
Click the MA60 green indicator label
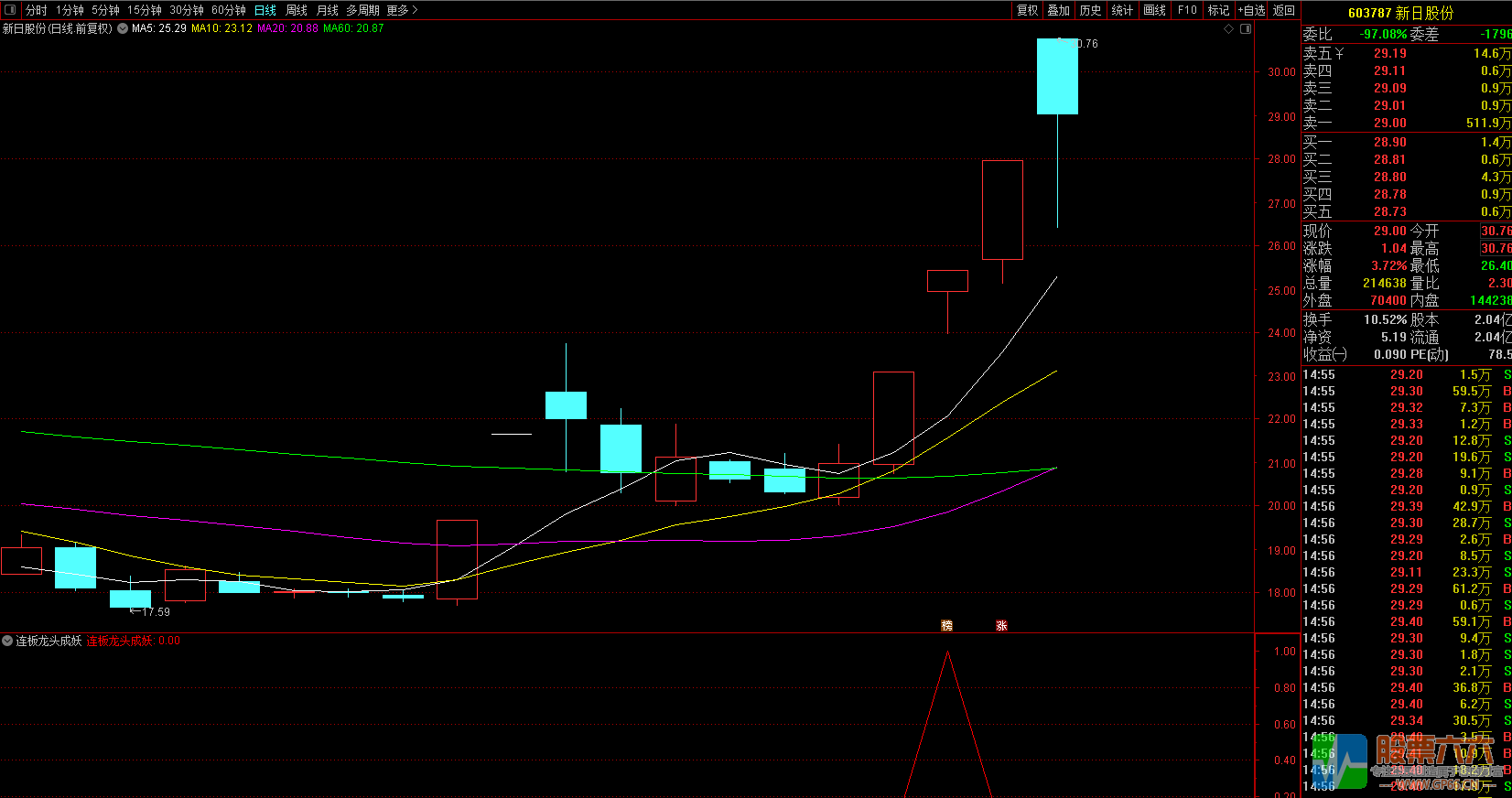tap(353, 28)
